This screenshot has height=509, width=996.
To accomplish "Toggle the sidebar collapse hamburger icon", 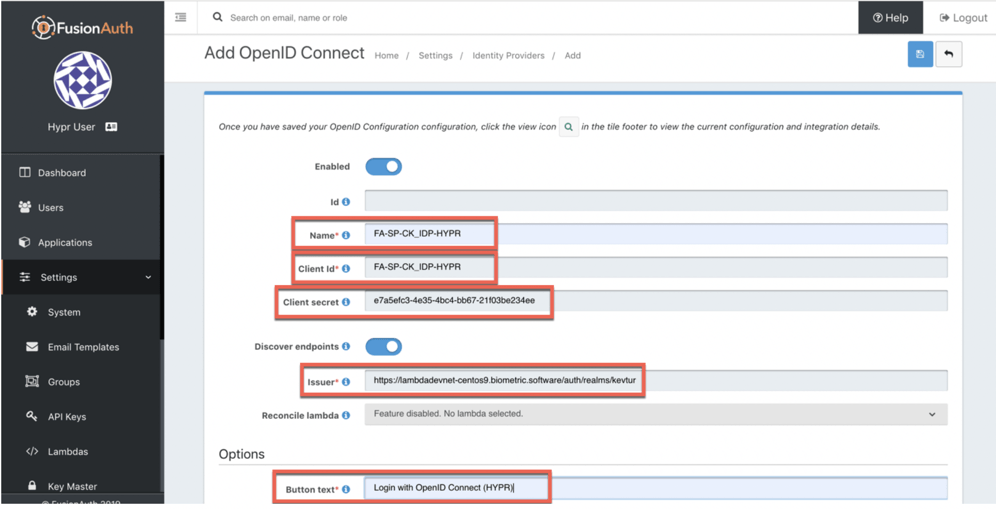I will tap(180, 18).
